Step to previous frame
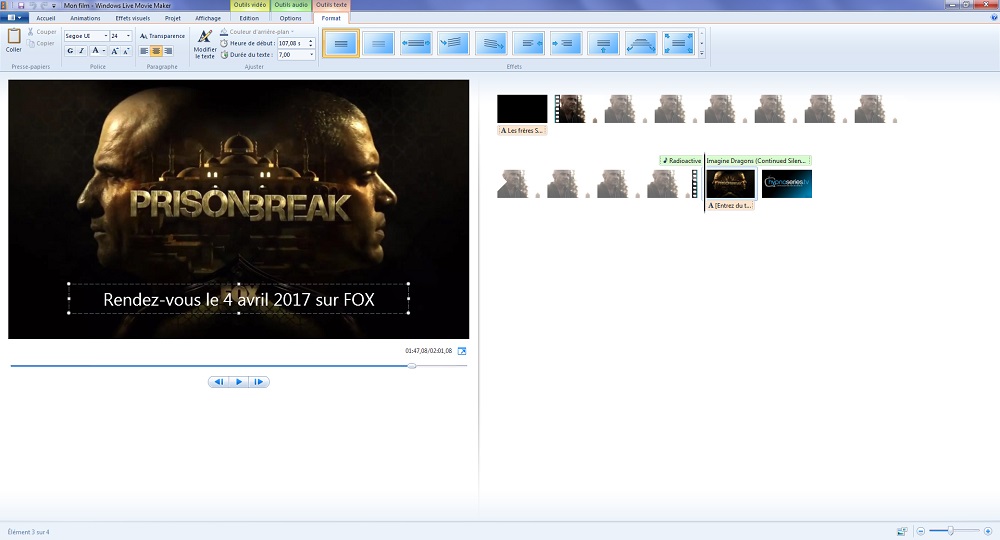The image size is (1000, 540). click(x=219, y=382)
